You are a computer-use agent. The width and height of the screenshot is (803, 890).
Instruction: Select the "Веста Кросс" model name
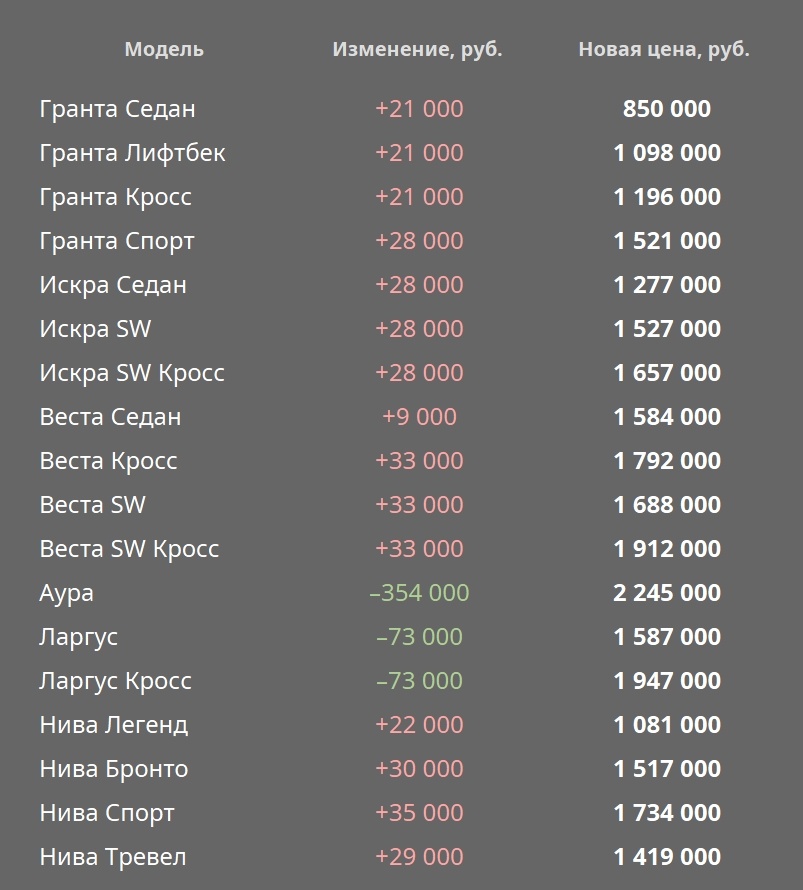click(109, 461)
